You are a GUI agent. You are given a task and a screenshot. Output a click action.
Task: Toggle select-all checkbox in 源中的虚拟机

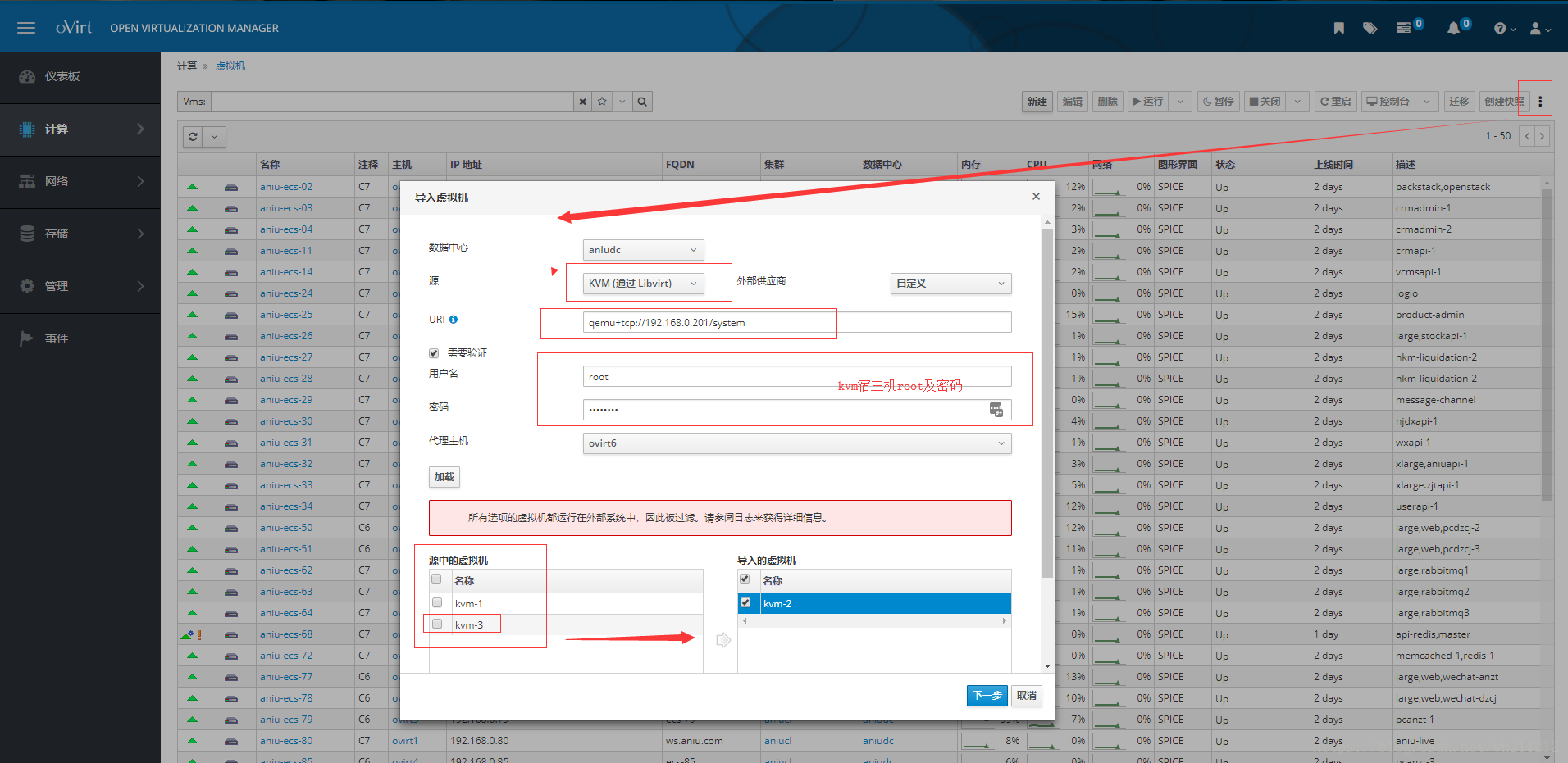(437, 579)
